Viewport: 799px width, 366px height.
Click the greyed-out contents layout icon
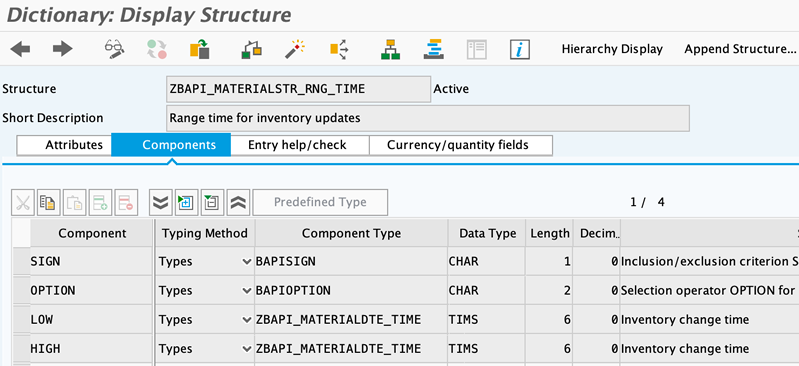click(x=477, y=49)
